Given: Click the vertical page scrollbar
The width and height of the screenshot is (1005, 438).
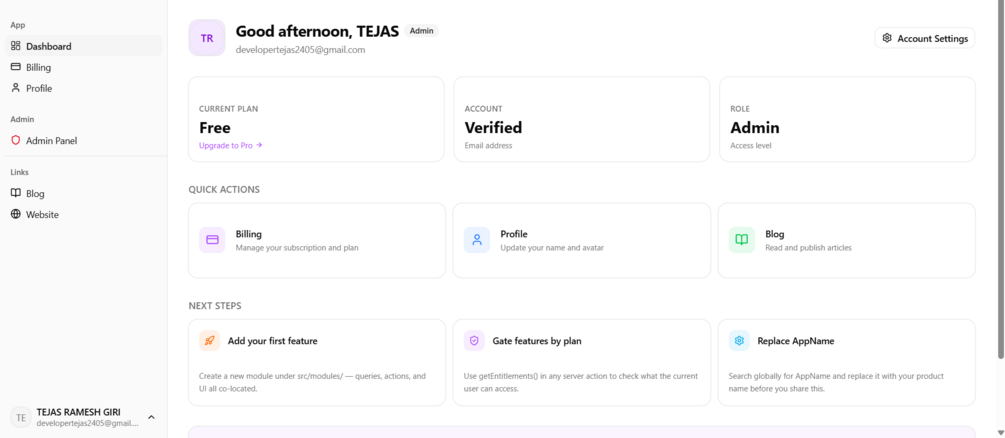Looking at the screenshot, I should pos(1001,180).
